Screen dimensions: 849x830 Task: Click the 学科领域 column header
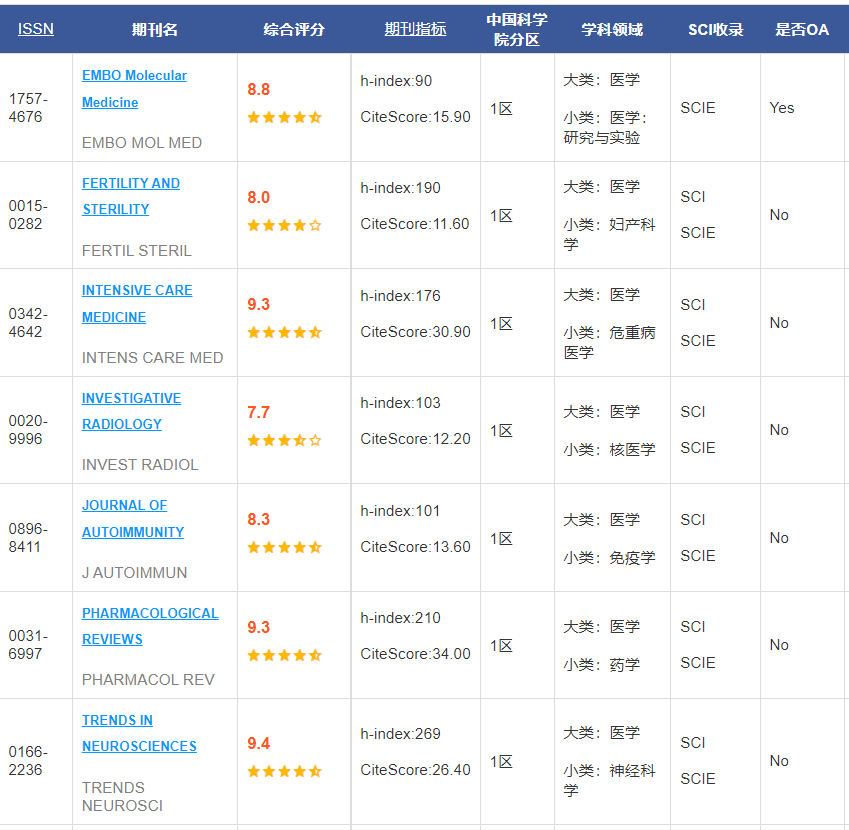(x=612, y=29)
